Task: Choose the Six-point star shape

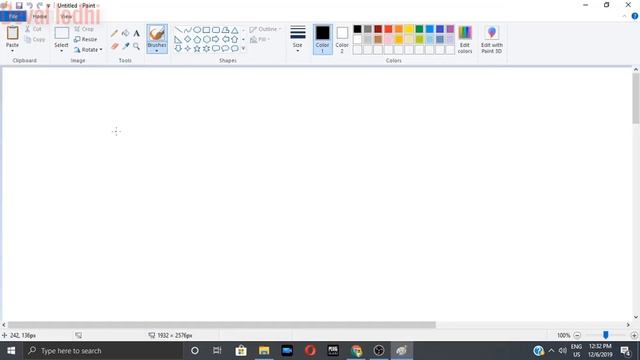Action: pos(206,49)
